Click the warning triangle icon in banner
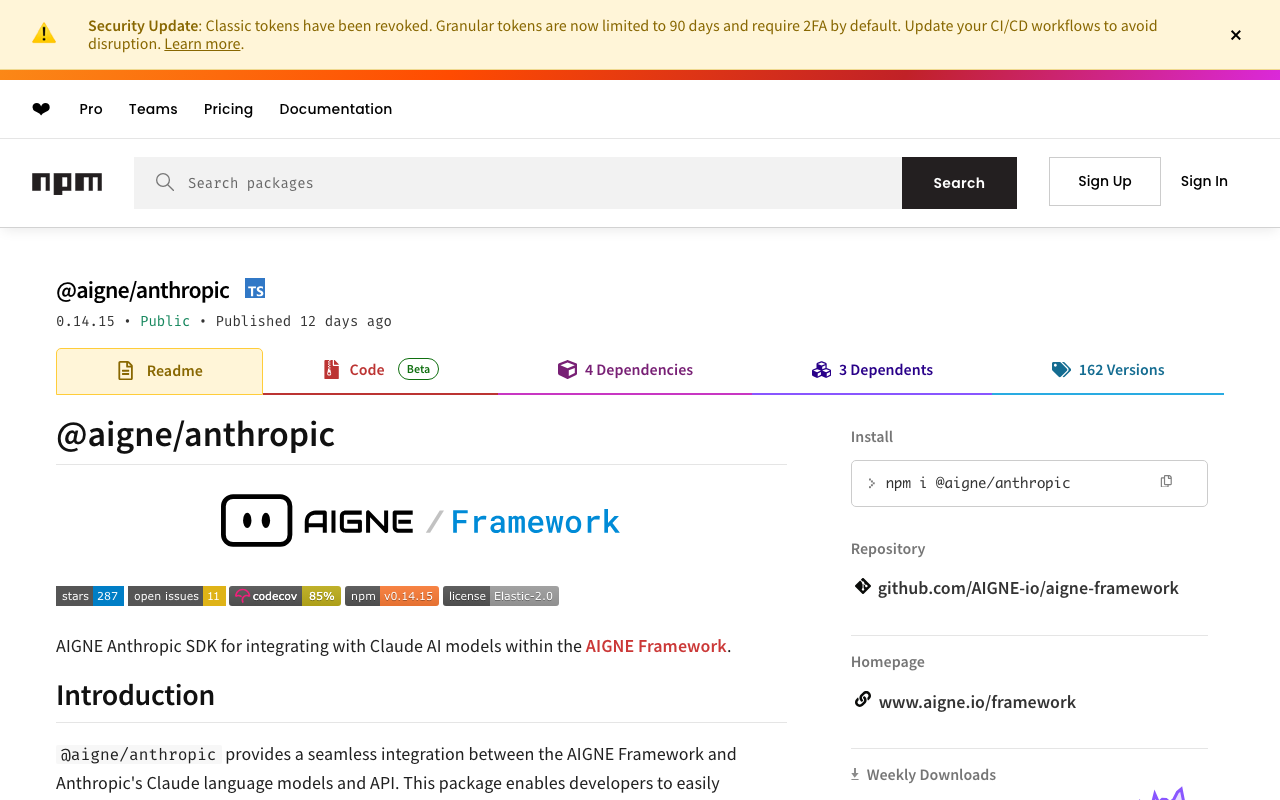Screen dimensions: 1280x800 [44, 34]
